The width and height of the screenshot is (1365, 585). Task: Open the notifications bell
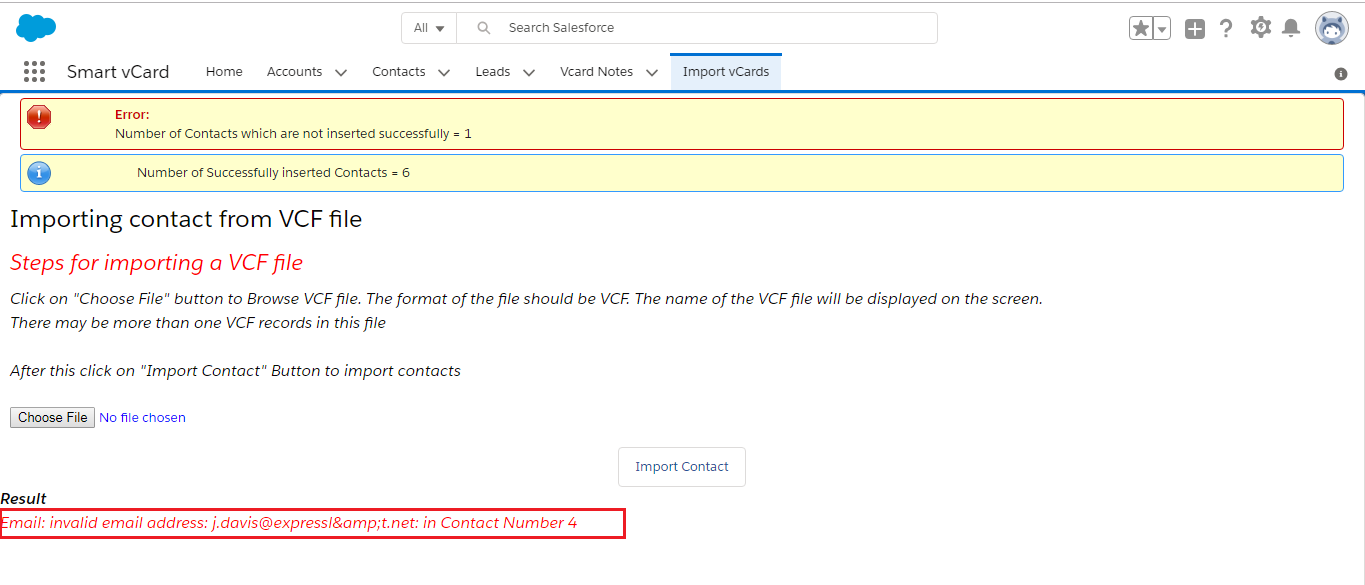tap(1291, 28)
